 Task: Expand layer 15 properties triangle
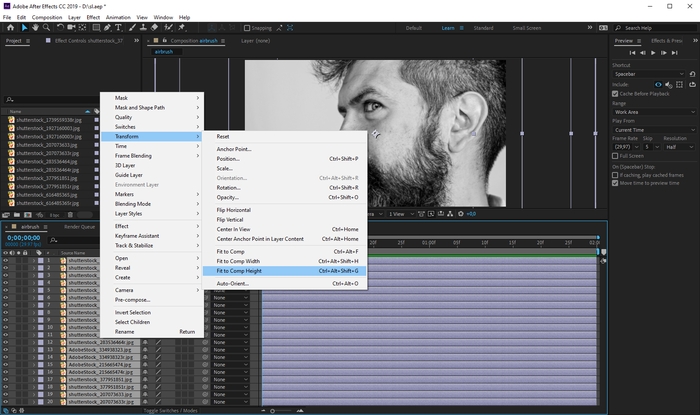(33, 365)
